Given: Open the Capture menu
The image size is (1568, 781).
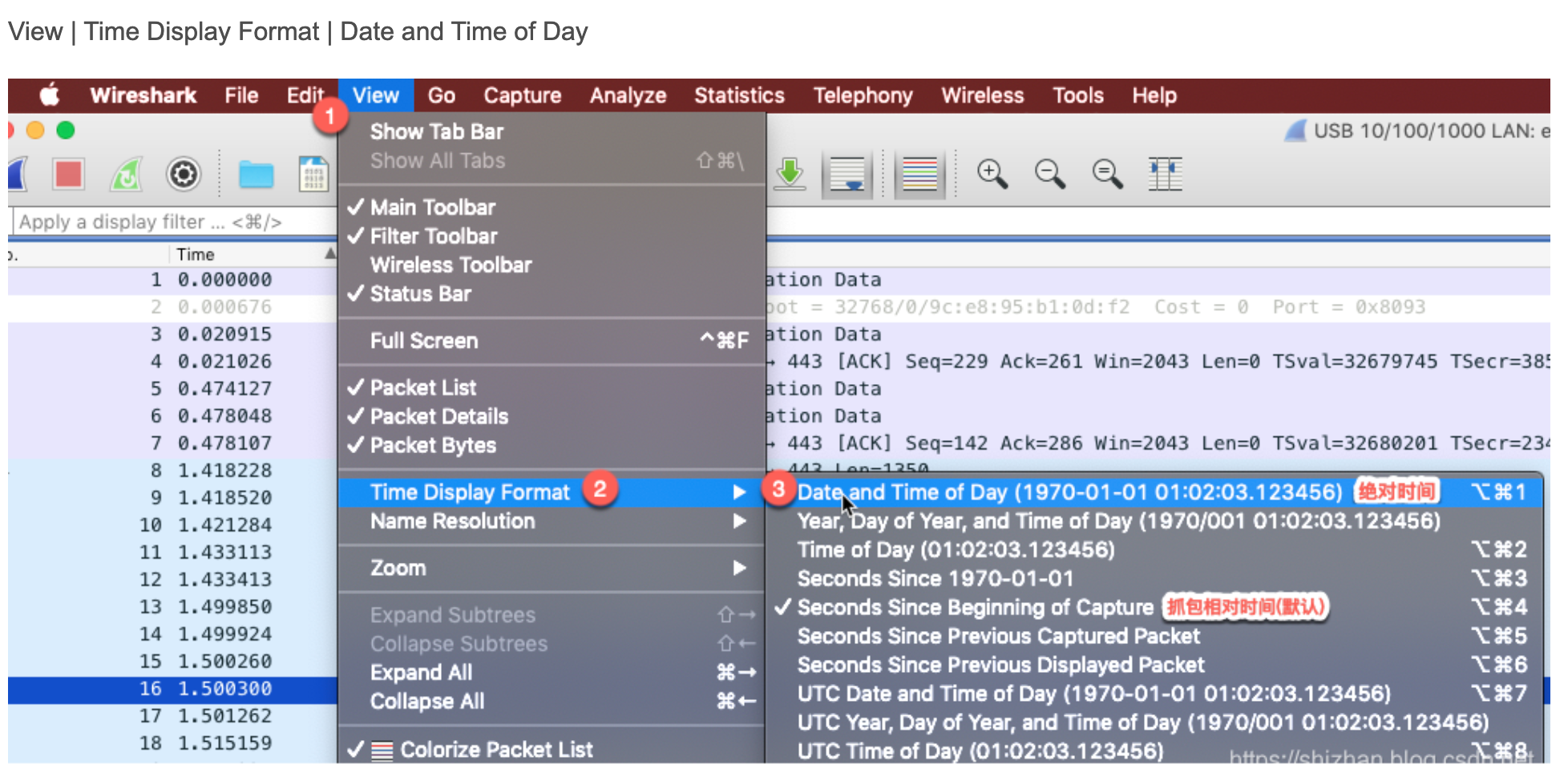Looking at the screenshot, I should pyautogui.click(x=523, y=95).
